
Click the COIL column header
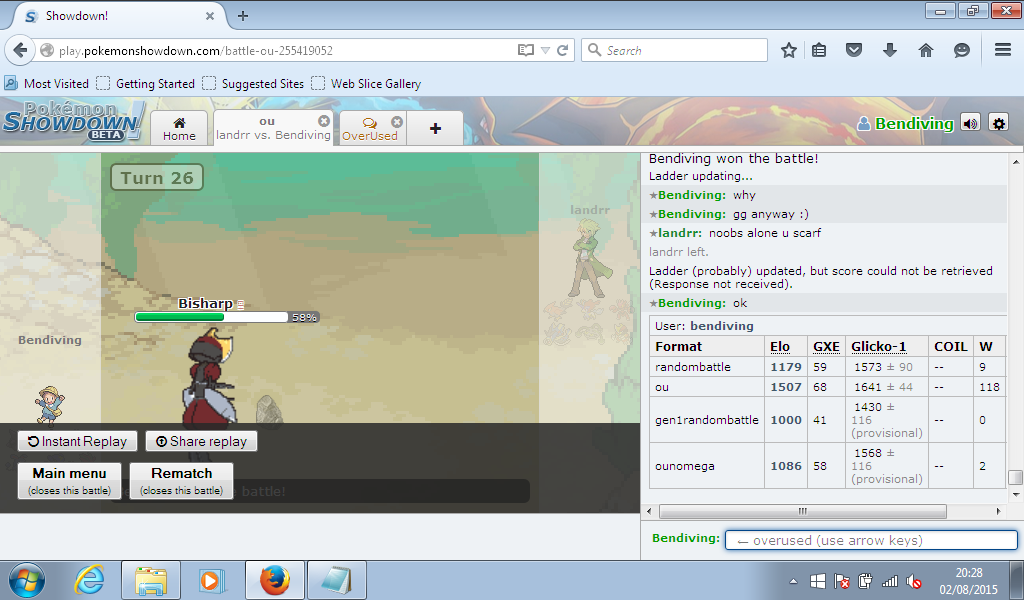point(951,347)
